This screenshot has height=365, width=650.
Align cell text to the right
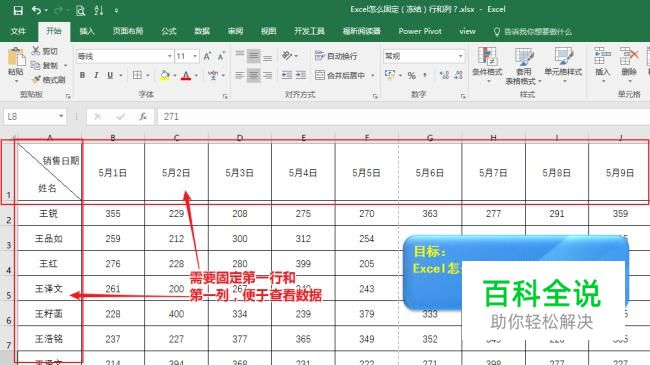tap(267, 75)
